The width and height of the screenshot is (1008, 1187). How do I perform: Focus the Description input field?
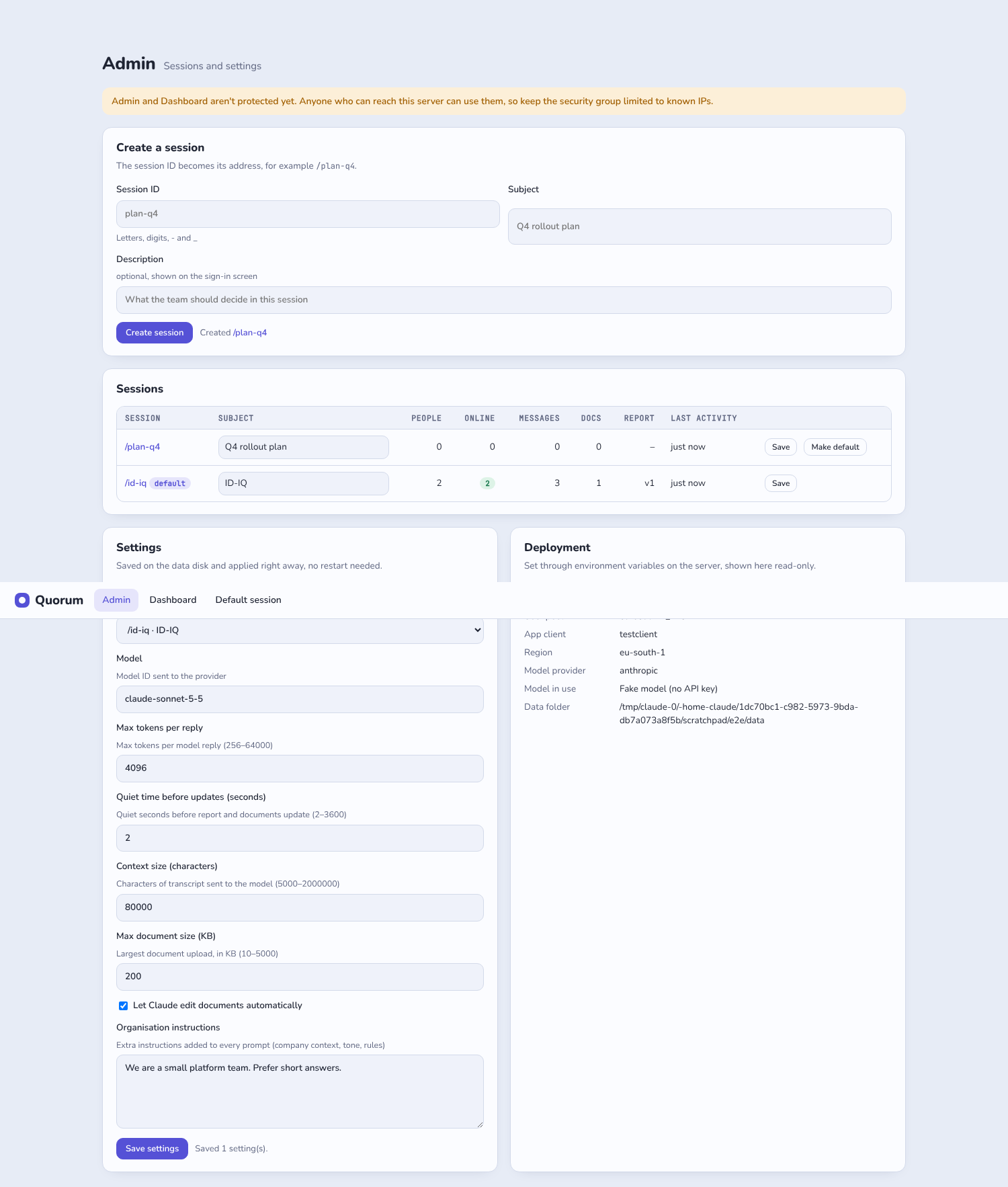pos(504,300)
